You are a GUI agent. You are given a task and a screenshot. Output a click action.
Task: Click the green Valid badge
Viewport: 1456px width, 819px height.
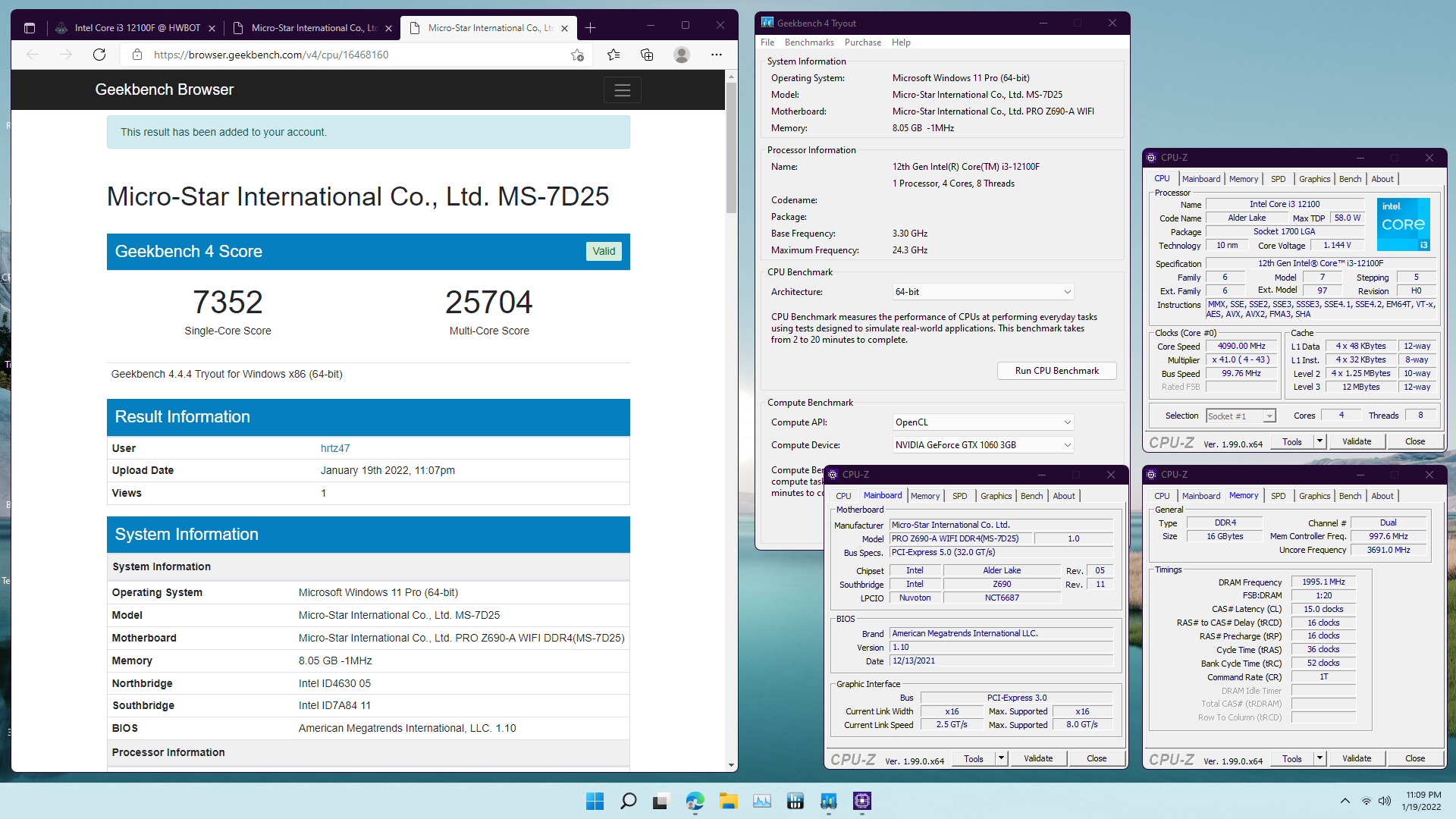coord(604,251)
